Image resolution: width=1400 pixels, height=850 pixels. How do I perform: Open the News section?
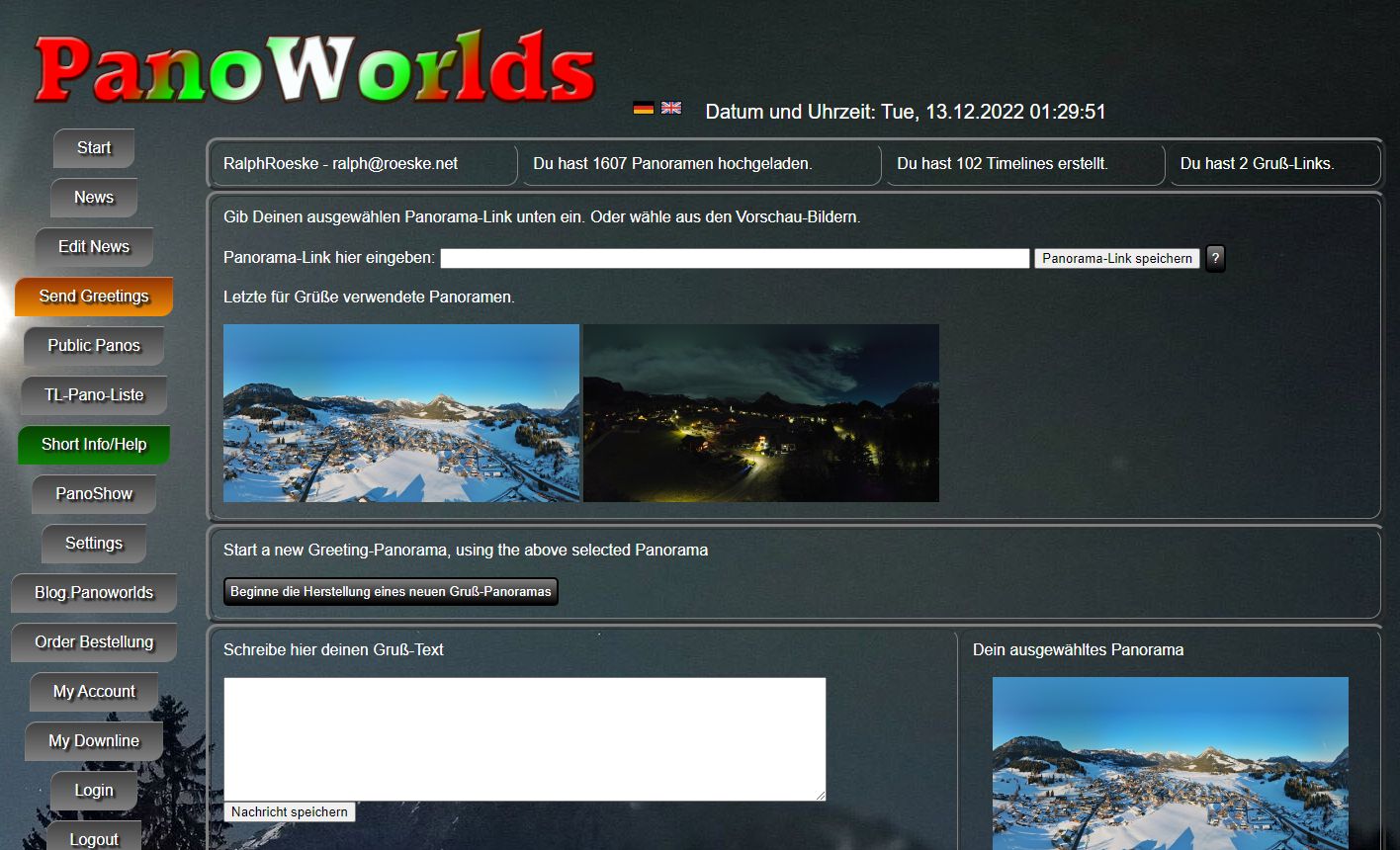coord(94,198)
